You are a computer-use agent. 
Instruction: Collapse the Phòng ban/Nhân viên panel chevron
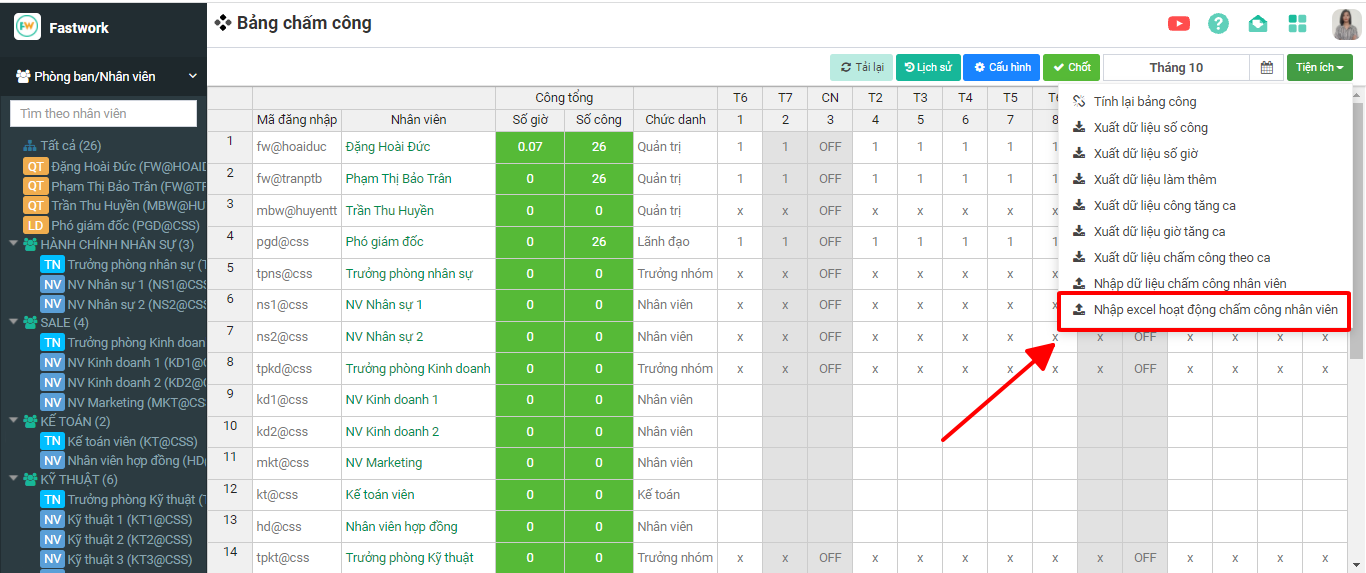(x=193, y=76)
